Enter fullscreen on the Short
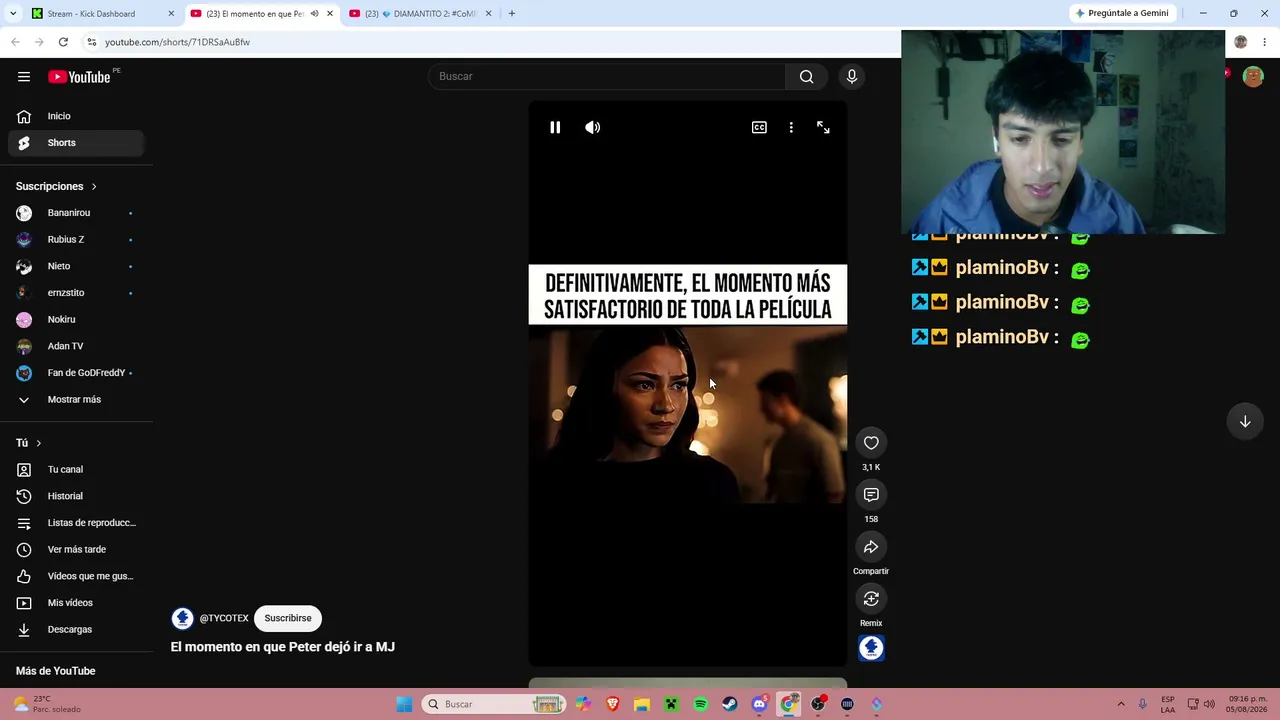1280x720 pixels. (x=823, y=127)
